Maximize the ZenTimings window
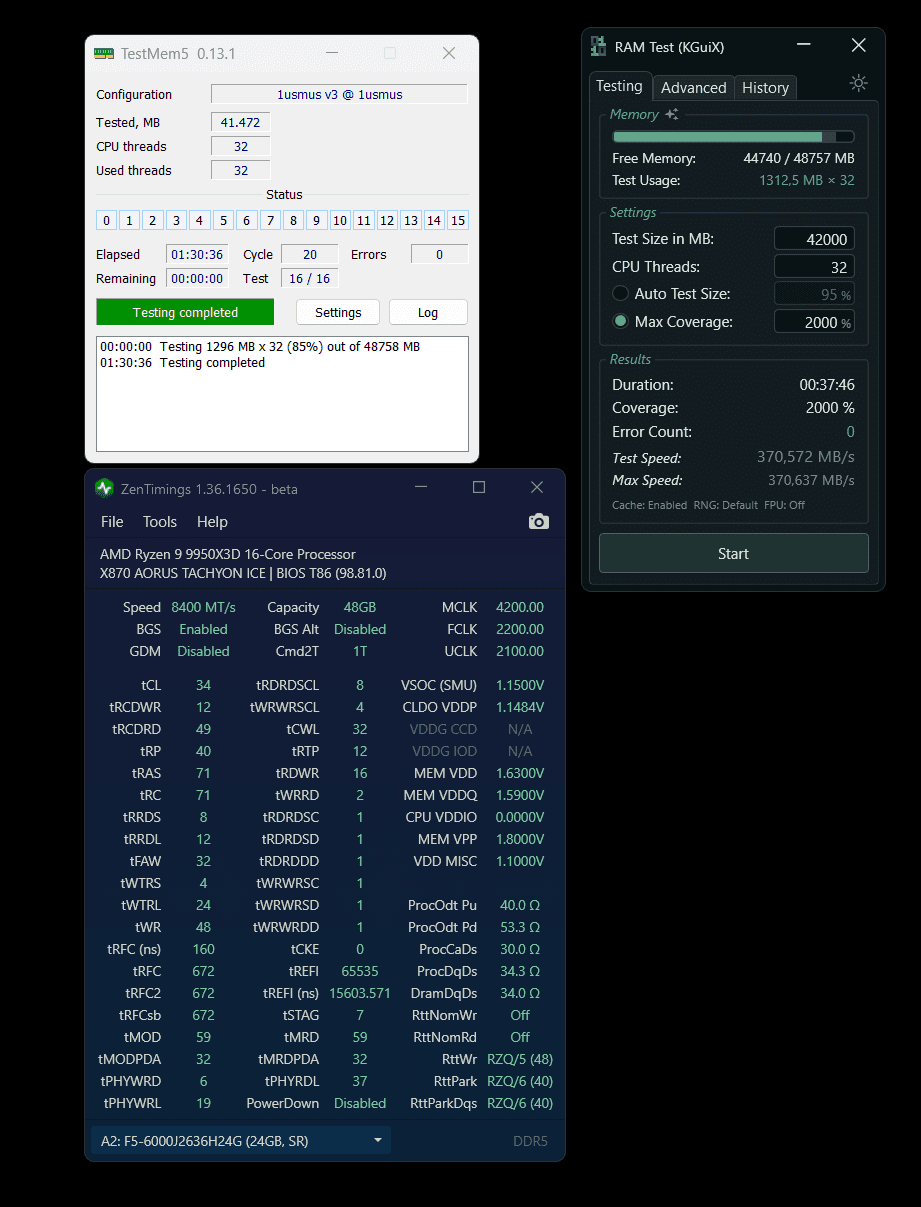Image resolution: width=921 pixels, height=1207 pixels. (479, 488)
